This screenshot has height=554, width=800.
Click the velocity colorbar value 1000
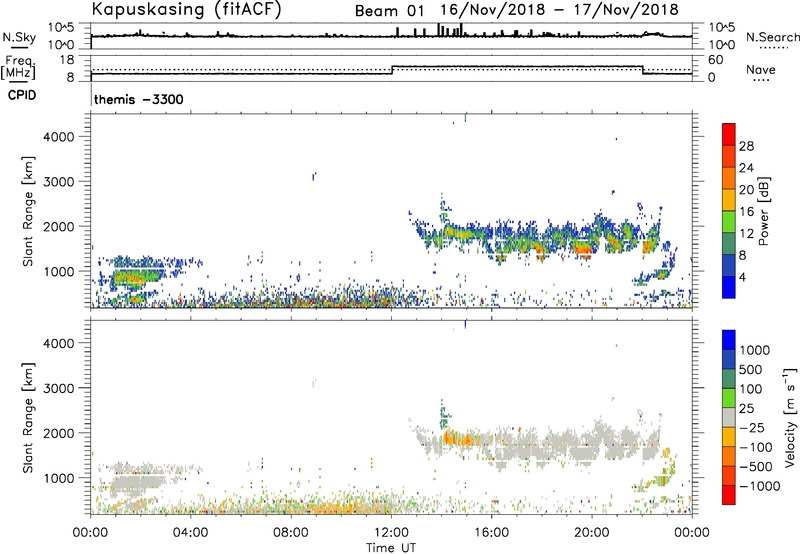point(755,350)
